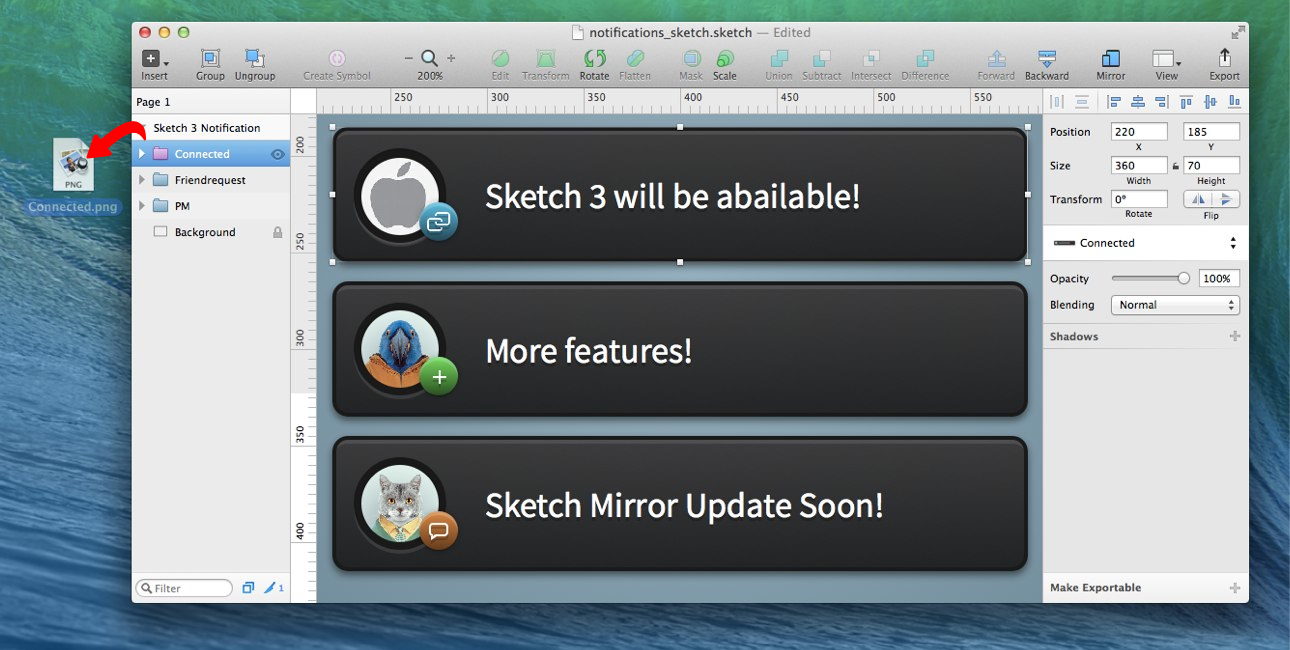
Task: Select the Background layer
Action: (211, 232)
